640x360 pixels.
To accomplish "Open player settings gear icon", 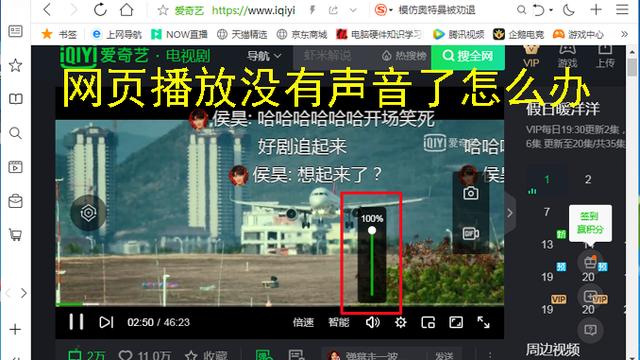I will [400, 322].
